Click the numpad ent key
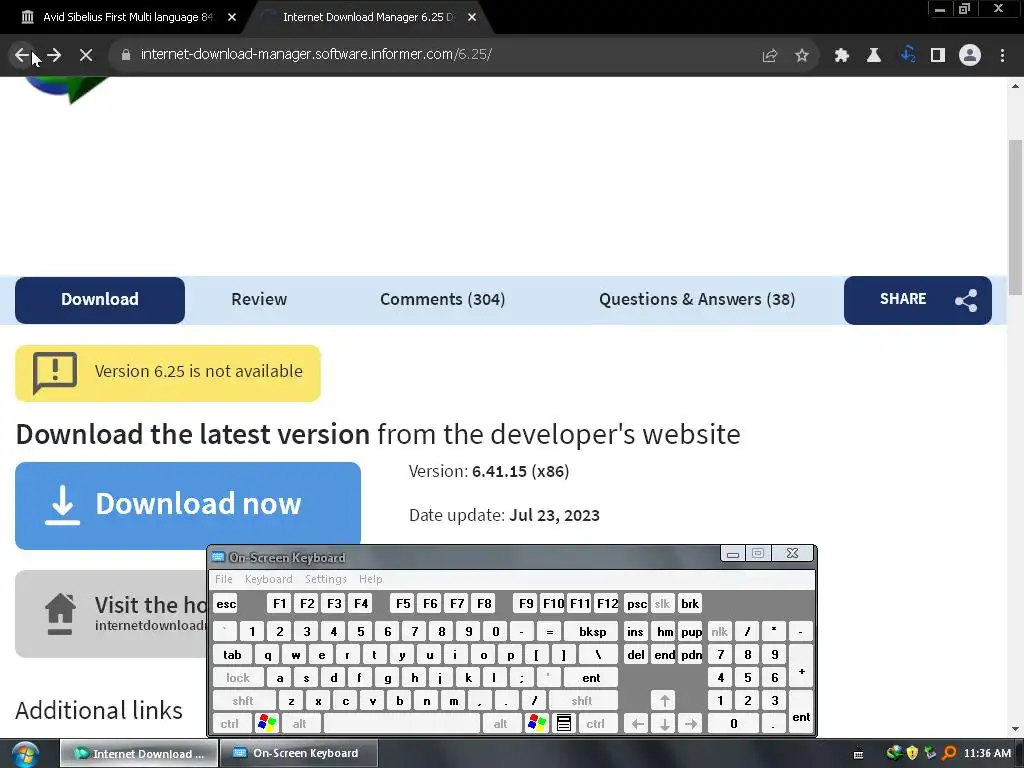Screen dimensions: 1024x768 click(x=801, y=712)
